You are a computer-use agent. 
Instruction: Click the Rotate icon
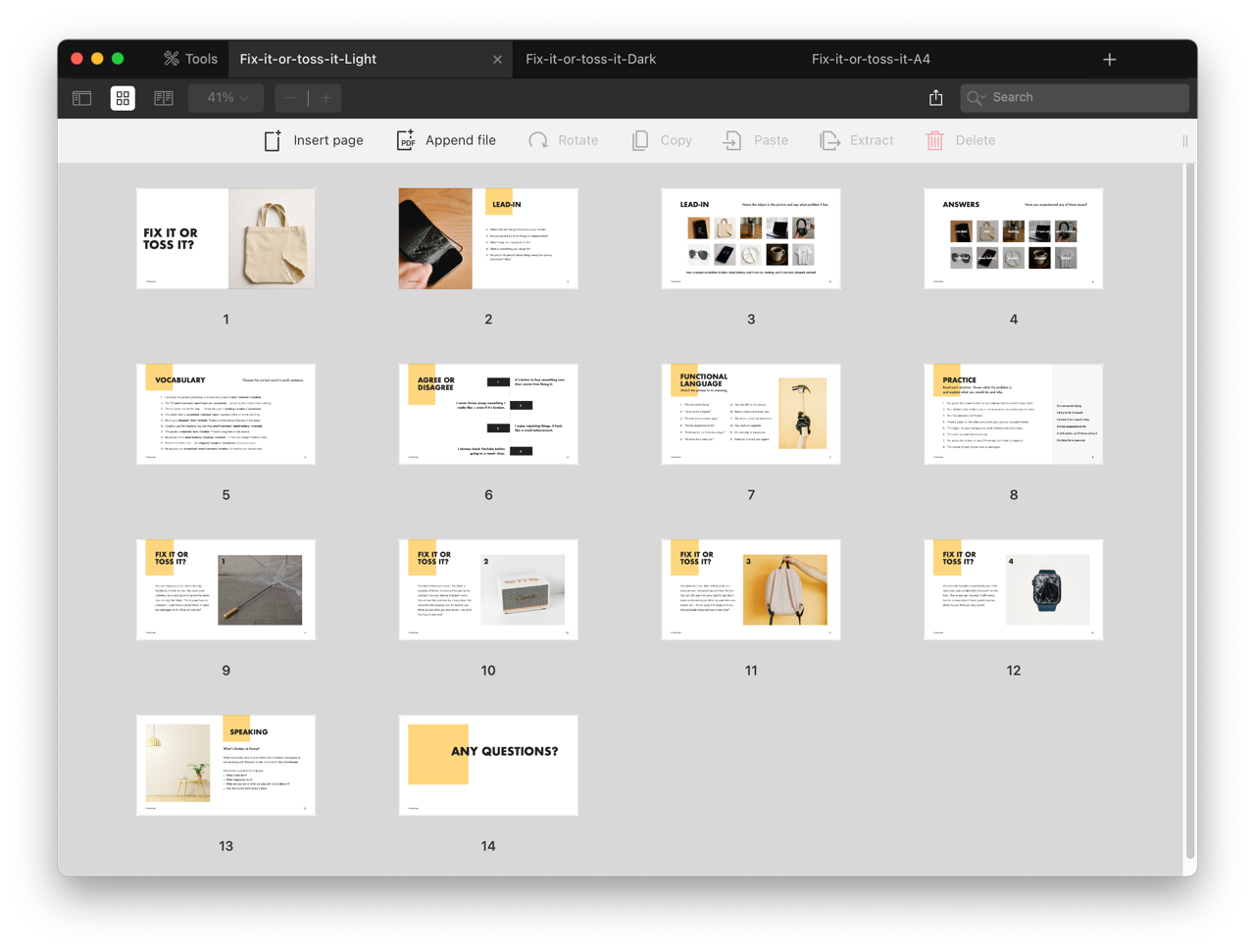coord(538,140)
